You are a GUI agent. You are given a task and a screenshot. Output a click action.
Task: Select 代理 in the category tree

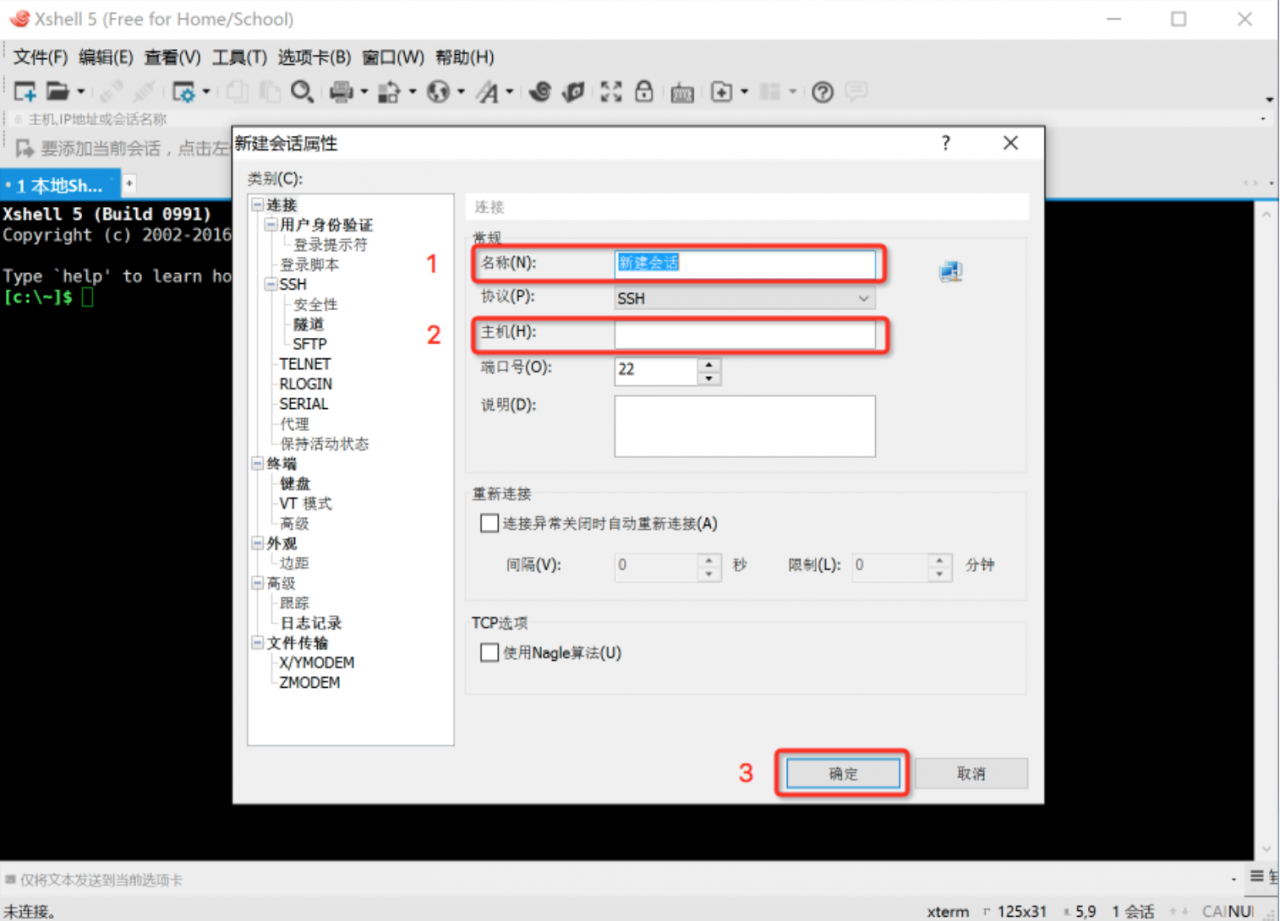[295, 424]
